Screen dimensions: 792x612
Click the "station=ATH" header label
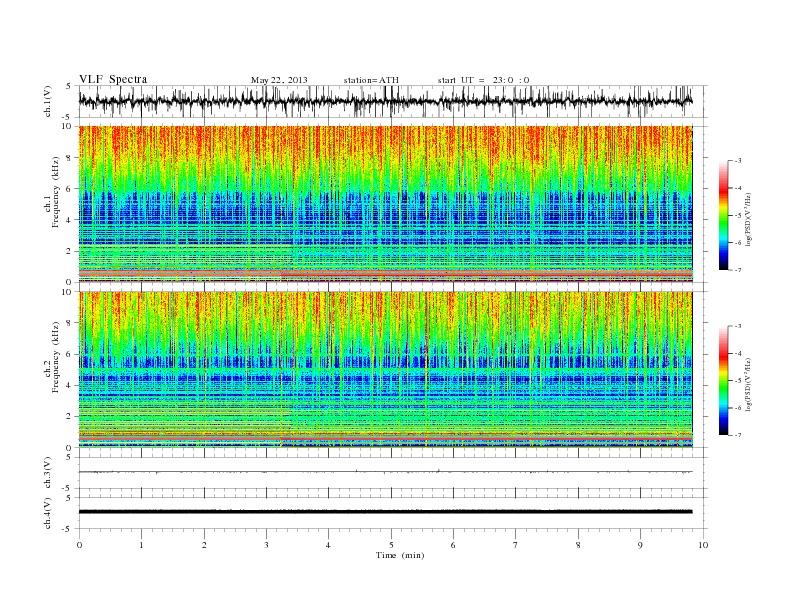coord(371,80)
